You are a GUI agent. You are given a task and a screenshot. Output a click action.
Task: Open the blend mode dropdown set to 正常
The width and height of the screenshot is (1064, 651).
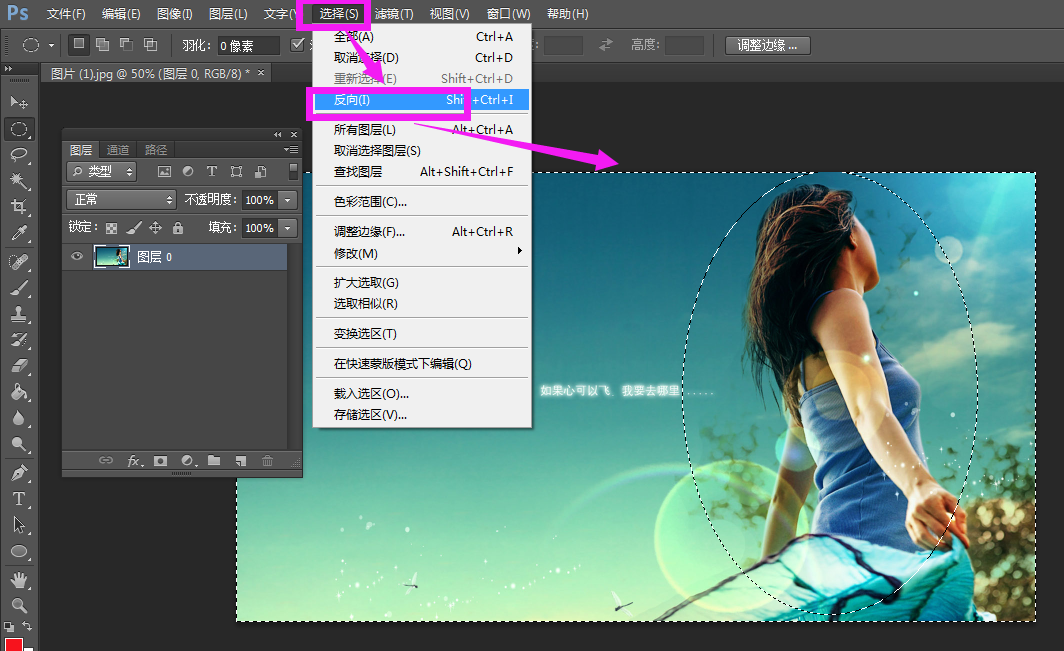point(120,199)
